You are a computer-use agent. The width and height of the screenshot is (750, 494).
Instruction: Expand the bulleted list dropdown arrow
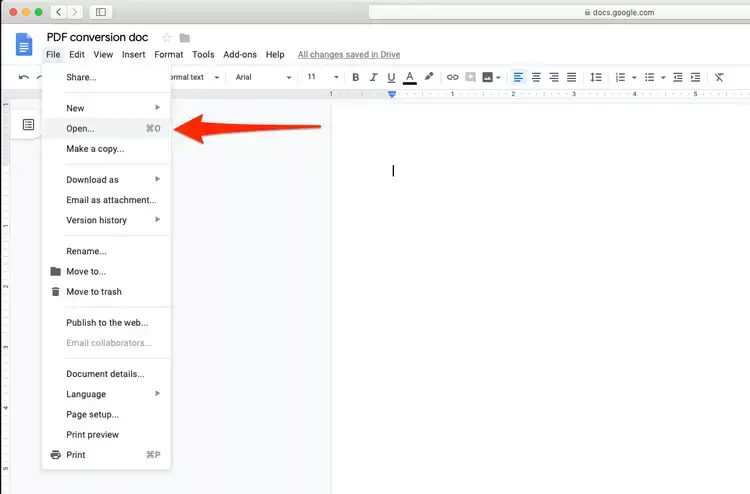tap(663, 77)
